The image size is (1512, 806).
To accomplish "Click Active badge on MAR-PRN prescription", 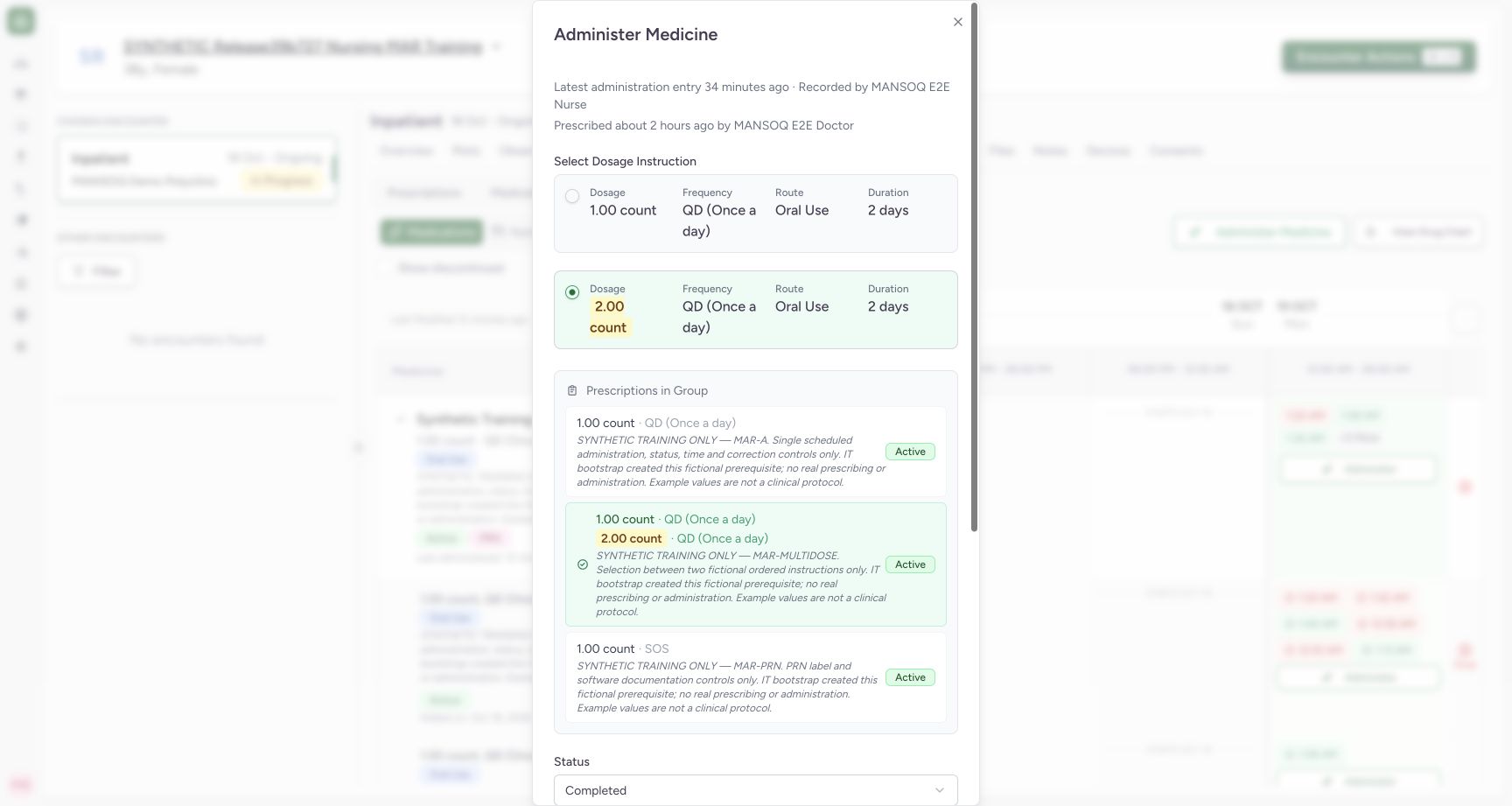I will [910, 677].
